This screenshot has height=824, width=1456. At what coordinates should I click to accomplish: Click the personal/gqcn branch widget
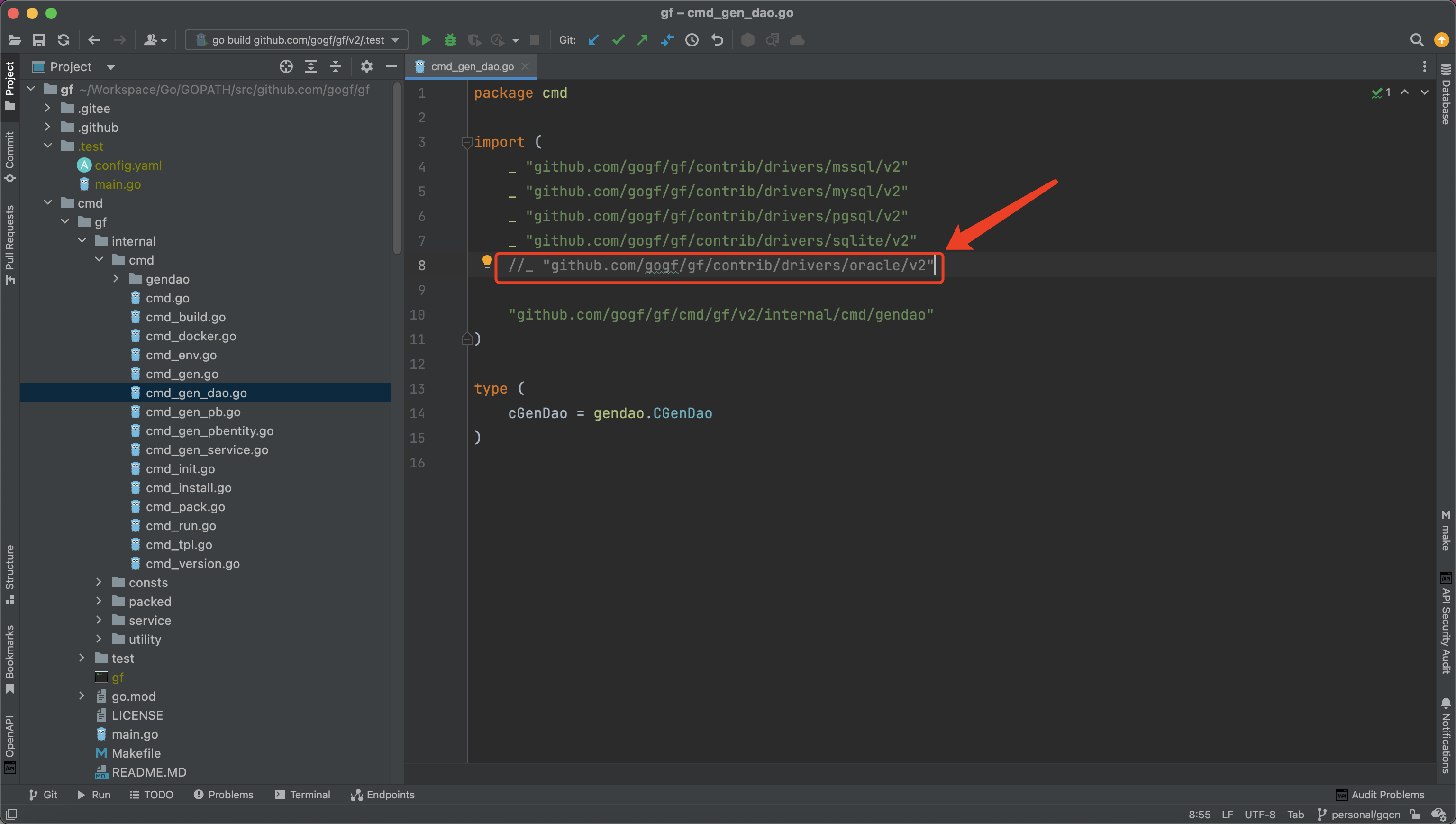tap(1359, 815)
